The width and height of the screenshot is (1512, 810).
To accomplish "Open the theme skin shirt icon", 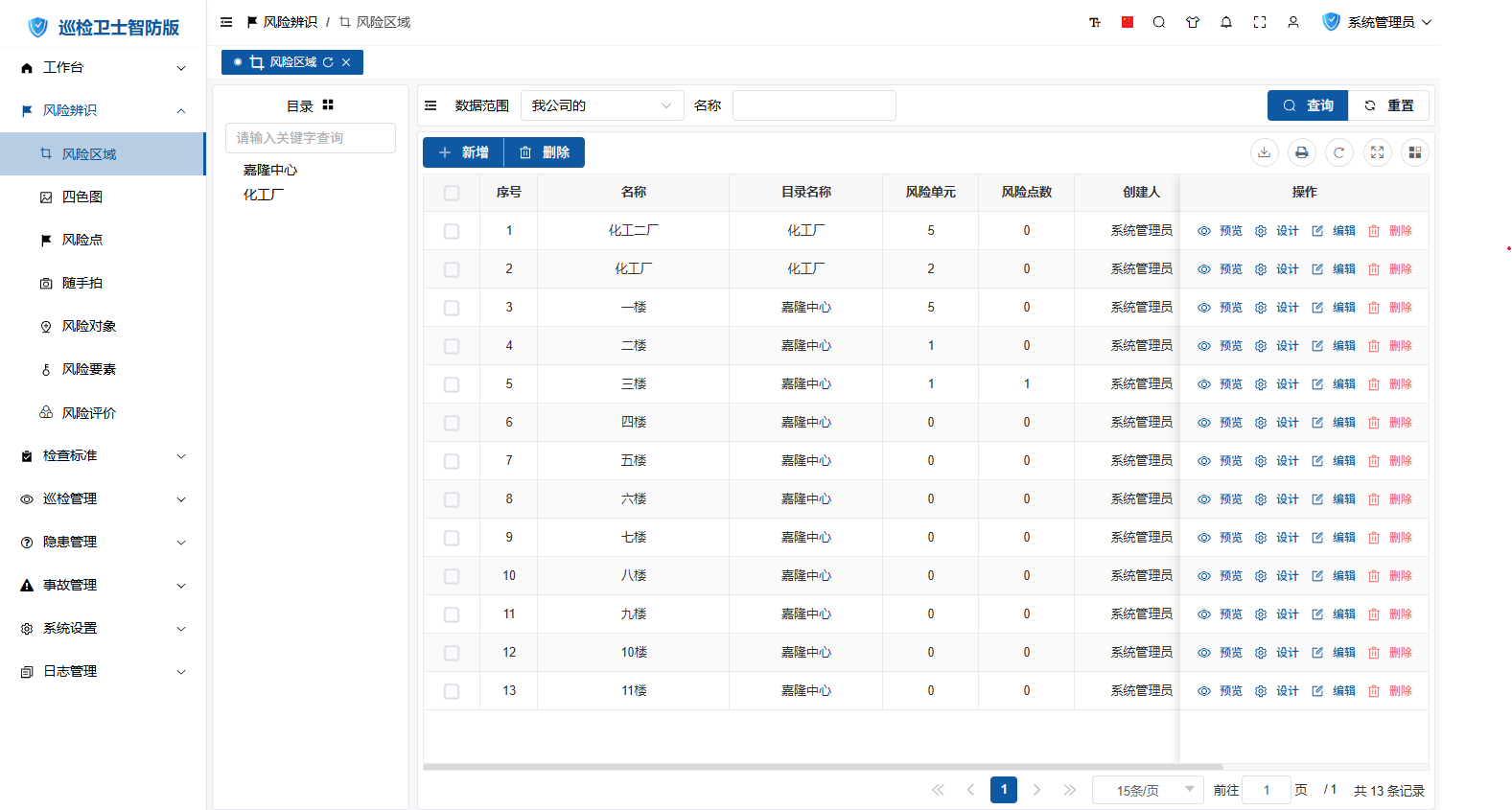I will (x=1193, y=22).
